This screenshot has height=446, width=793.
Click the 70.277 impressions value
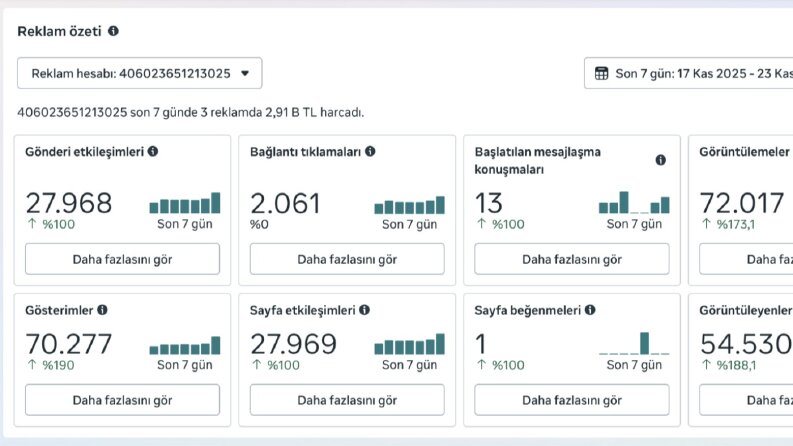pos(69,344)
